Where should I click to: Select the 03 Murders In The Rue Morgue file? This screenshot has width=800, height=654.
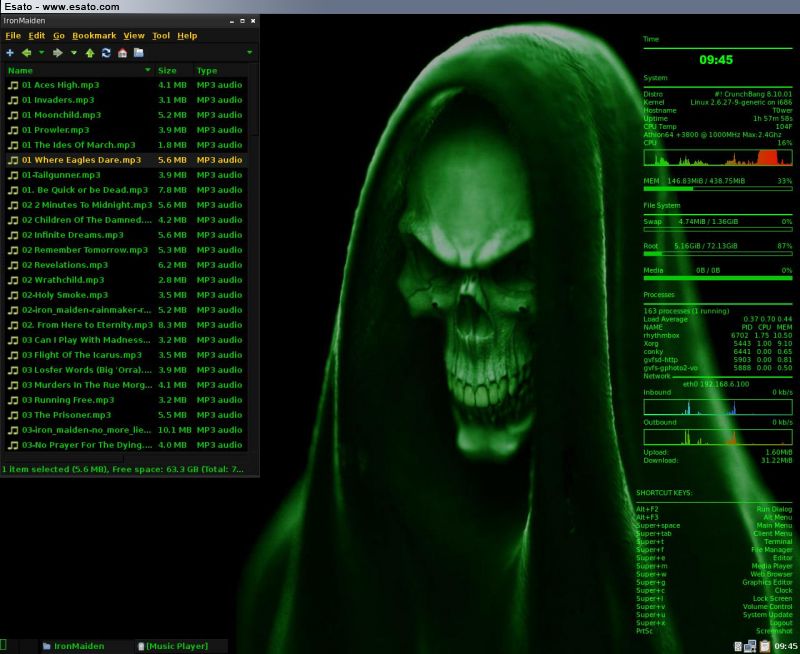[127, 385]
